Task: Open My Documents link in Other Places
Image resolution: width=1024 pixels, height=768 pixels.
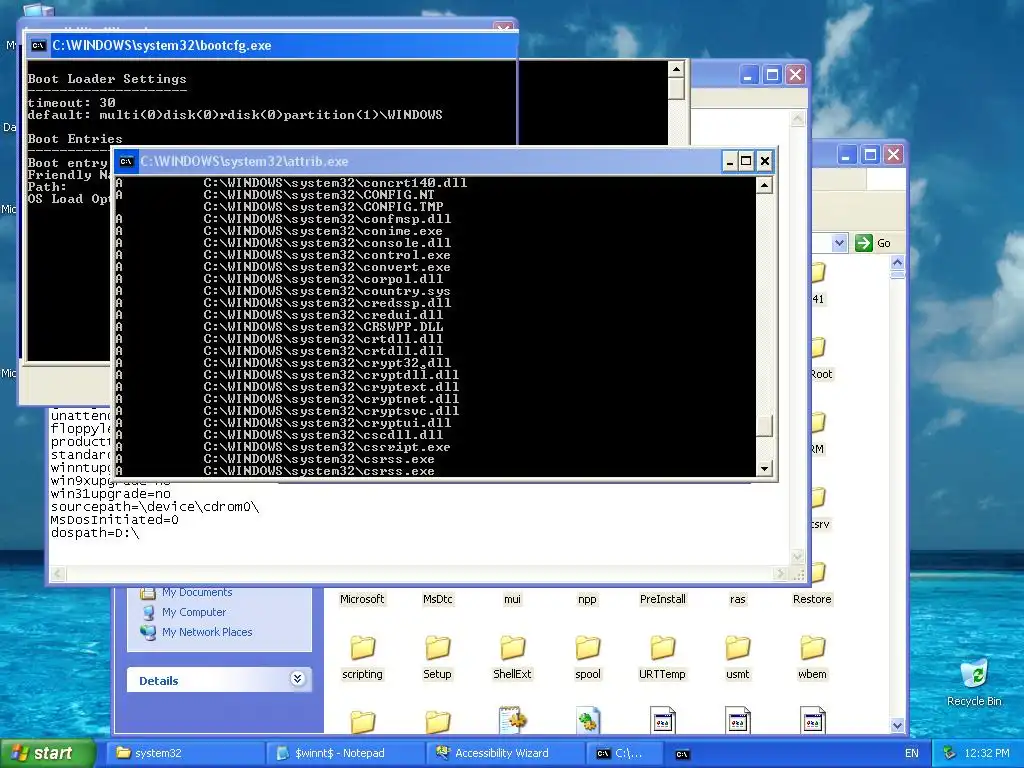Action: click(197, 592)
